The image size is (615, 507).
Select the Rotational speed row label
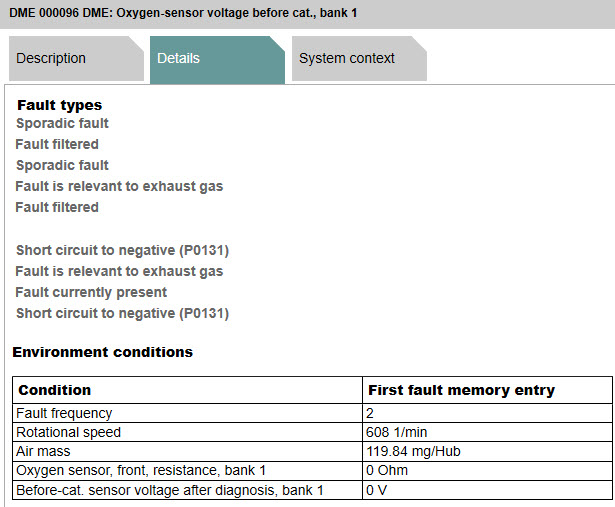tap(68, 432)
